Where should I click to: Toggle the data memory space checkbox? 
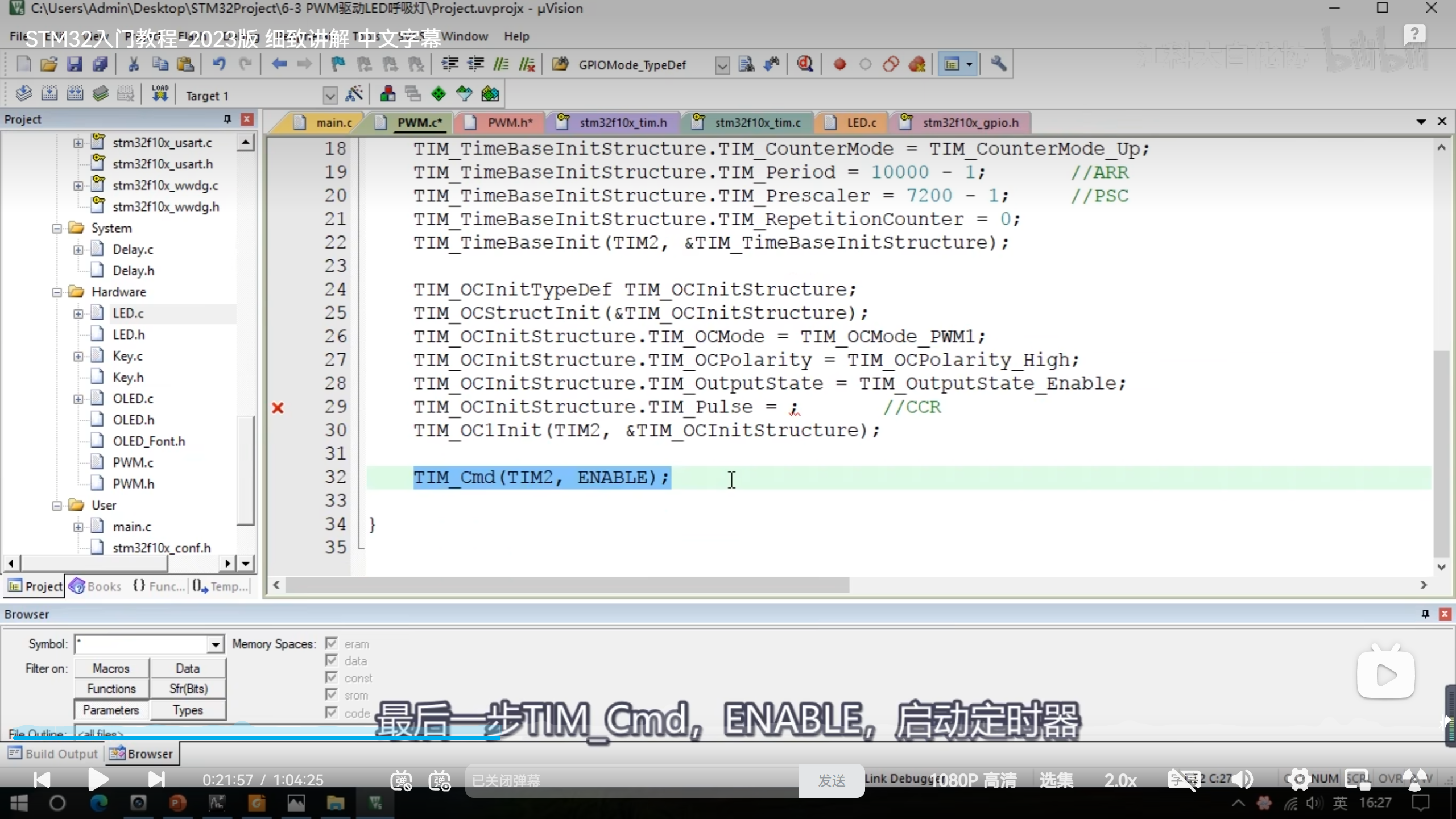[332, 660]
